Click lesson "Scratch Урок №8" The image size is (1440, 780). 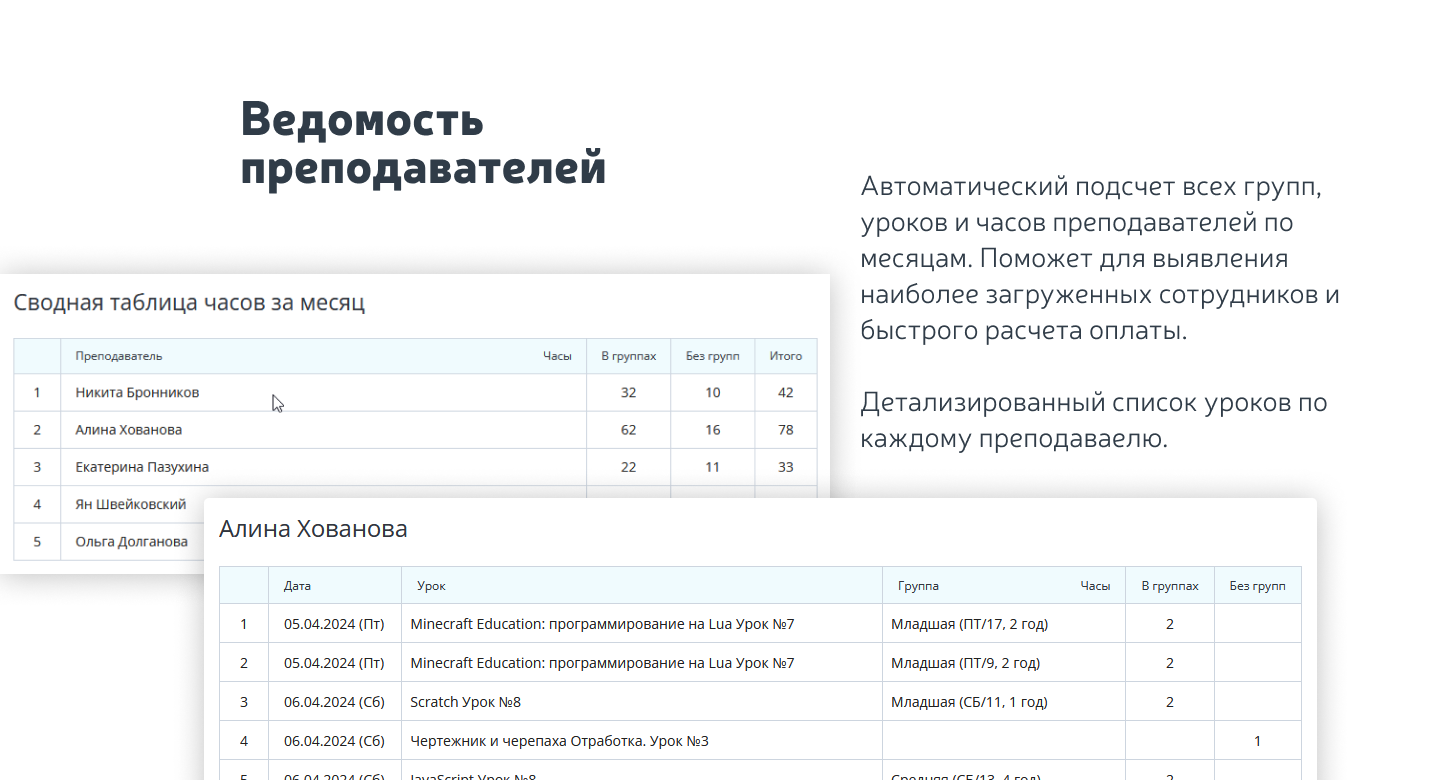pyautogui.click(x=465, y=702)
